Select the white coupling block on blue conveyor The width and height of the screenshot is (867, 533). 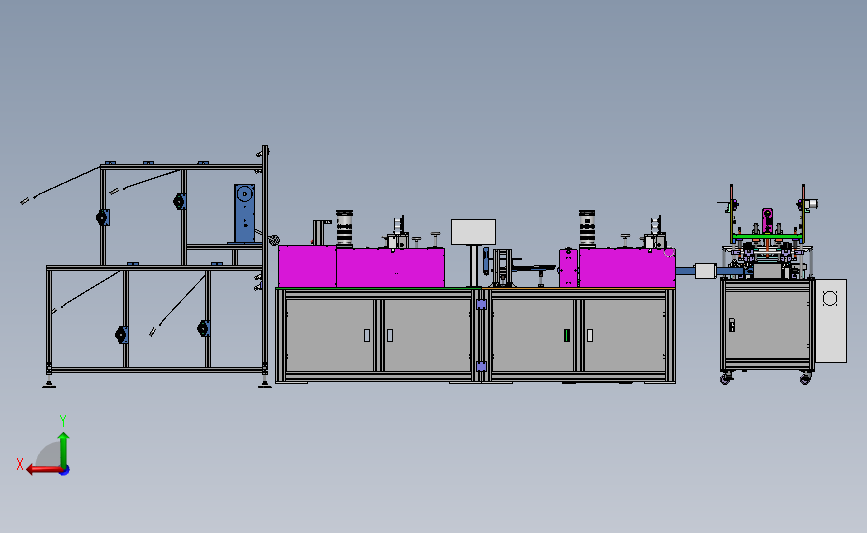click(x=706, y=271)
